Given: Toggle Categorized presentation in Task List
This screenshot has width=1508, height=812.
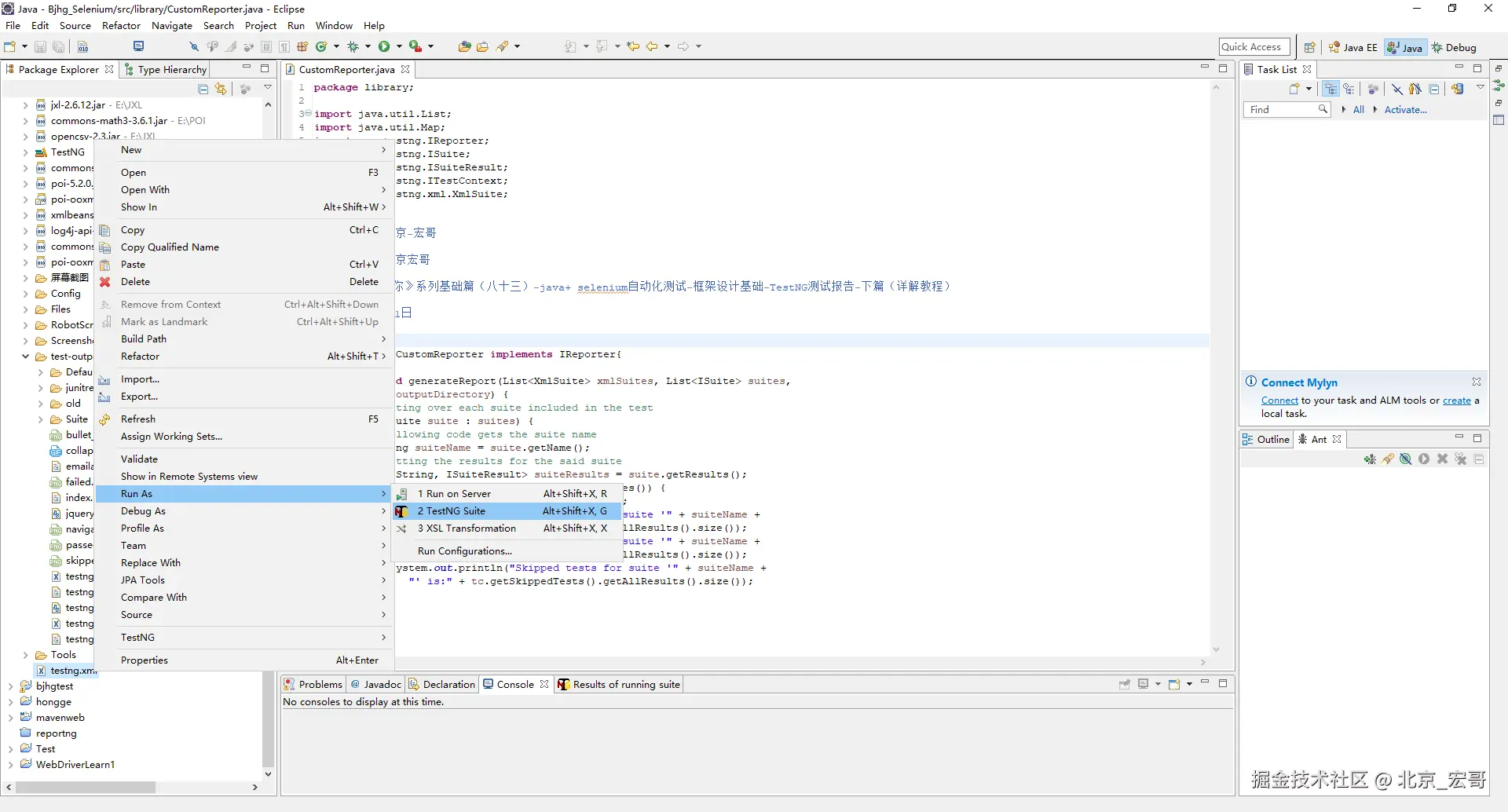Looking at the screenshot, I should [x=1330, y=90].
